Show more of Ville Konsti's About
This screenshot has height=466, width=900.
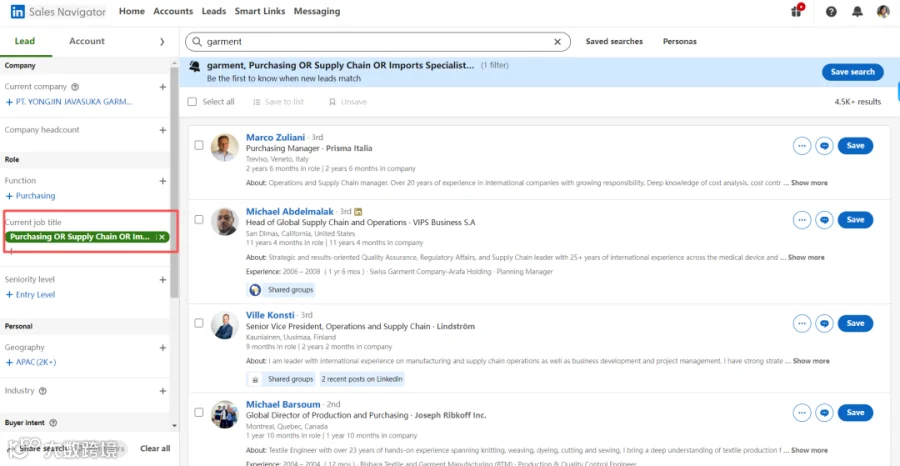click(x=811, y=361)
